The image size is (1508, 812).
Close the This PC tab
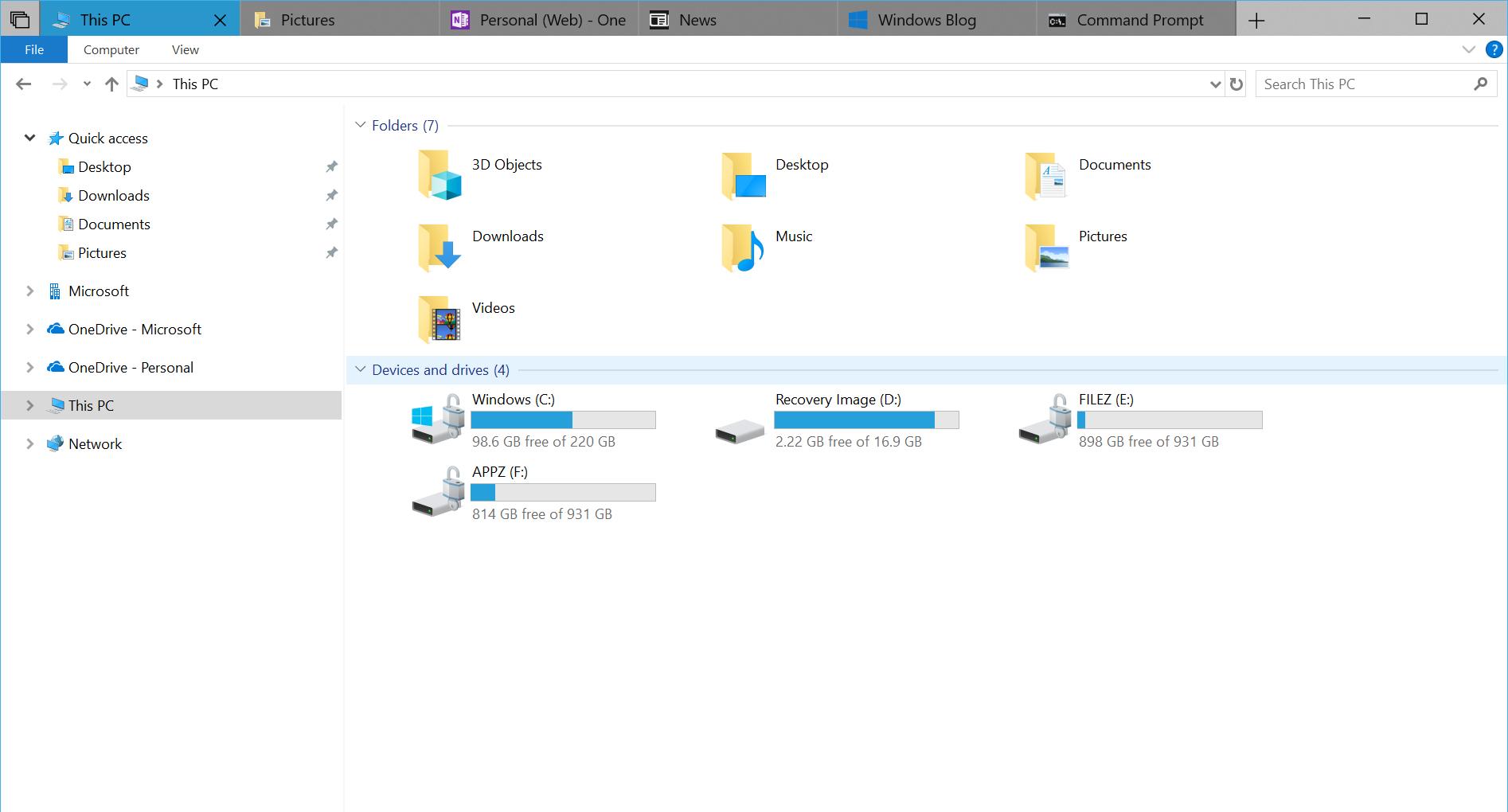click(x=221, y=21)
